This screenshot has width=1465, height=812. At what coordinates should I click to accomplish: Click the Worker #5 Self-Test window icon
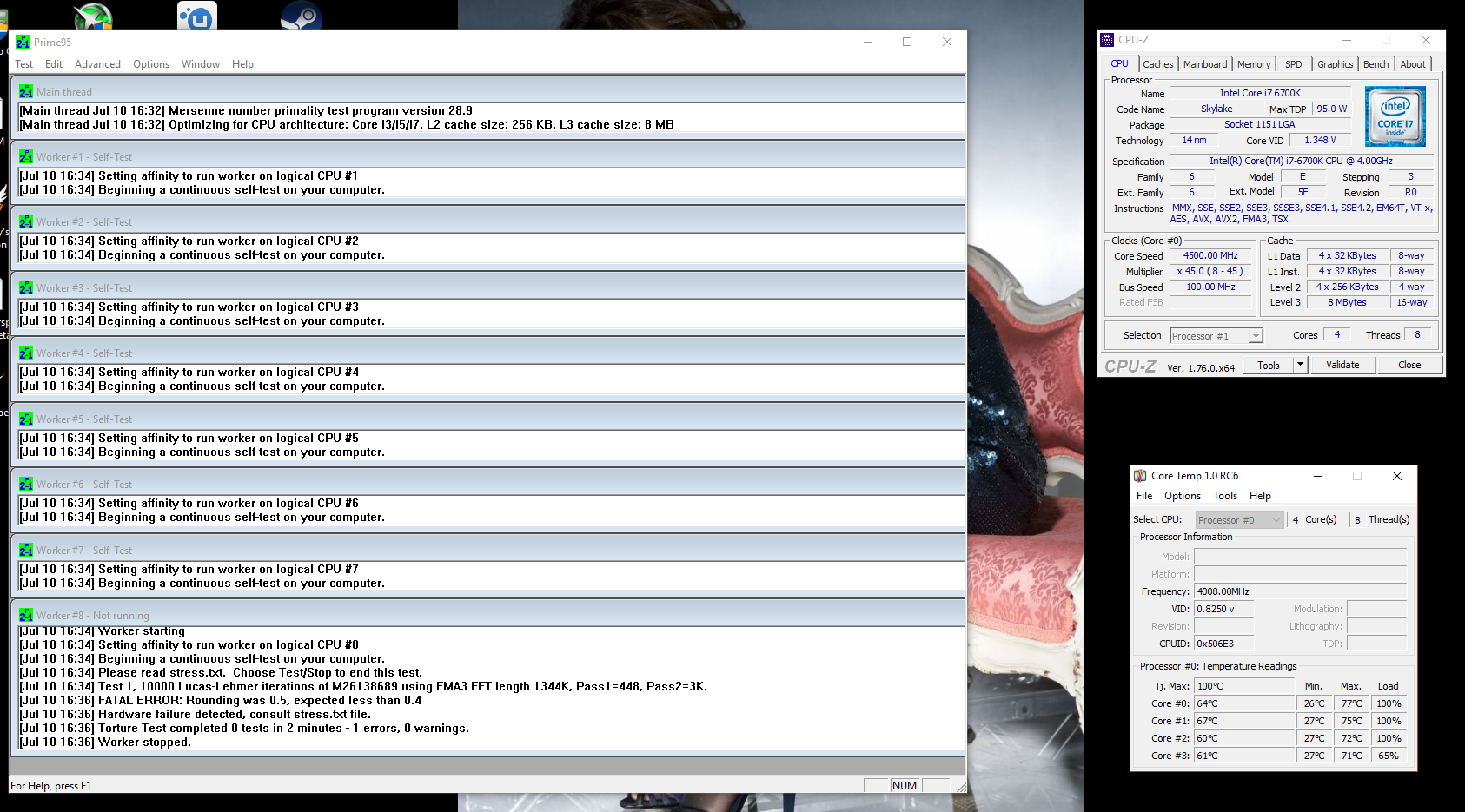(x=26, y=419)
